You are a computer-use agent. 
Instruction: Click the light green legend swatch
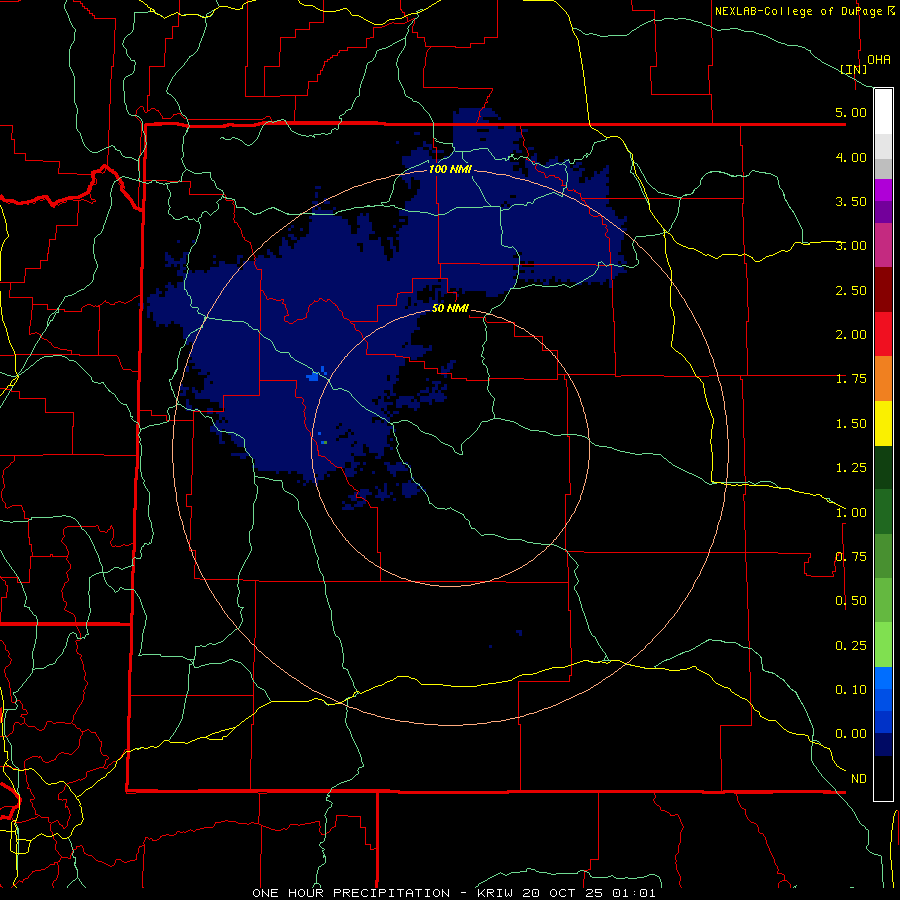pyautogui.click(x=883, y=645)
